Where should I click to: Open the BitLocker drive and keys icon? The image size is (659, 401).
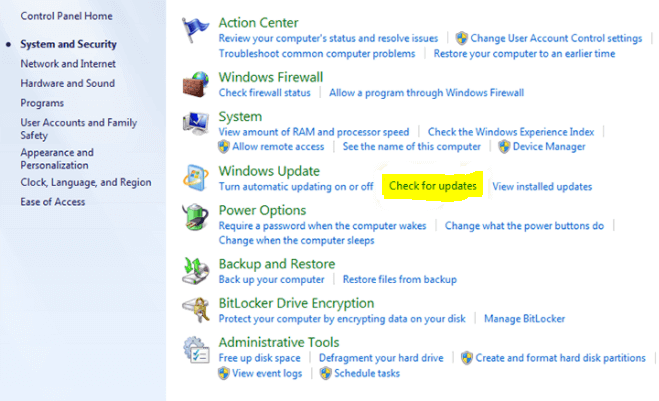(195, 310)
